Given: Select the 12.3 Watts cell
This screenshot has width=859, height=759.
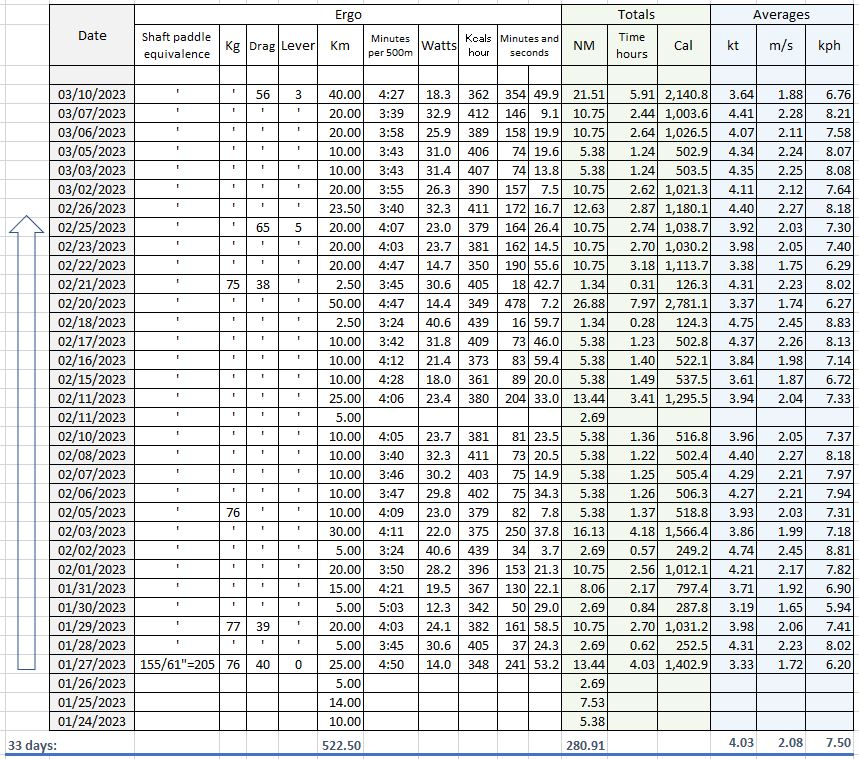Looking at the screenshot, I should [x=438, y=607].
